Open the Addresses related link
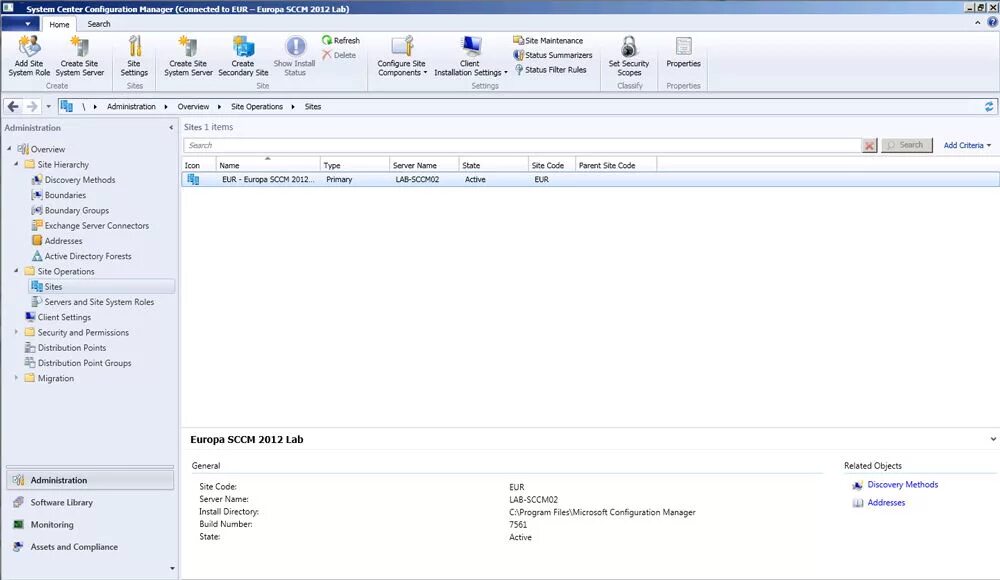This screenshot has height=580, width=1000. [886, 503]
